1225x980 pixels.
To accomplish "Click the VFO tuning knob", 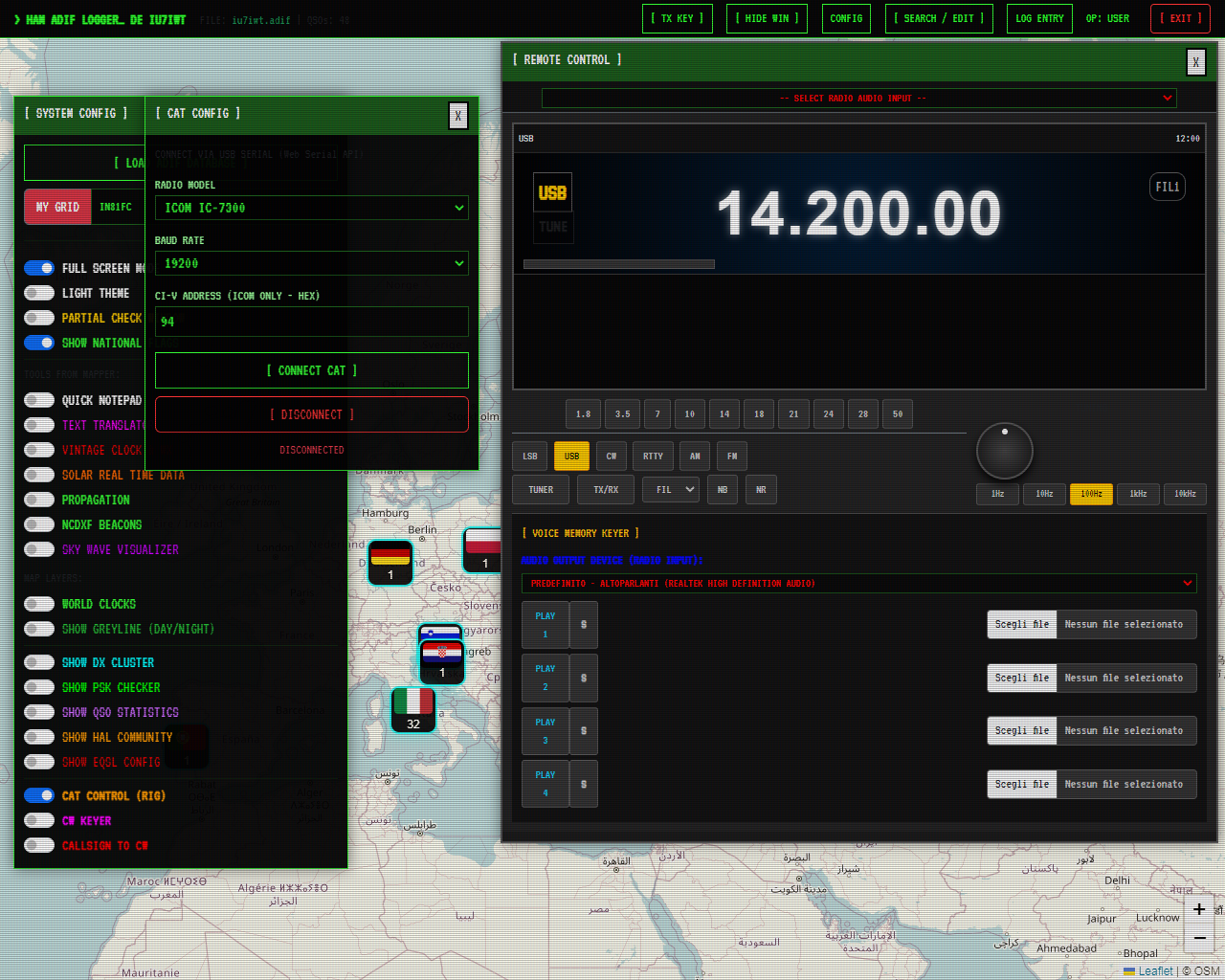I will coord(1004,451).
